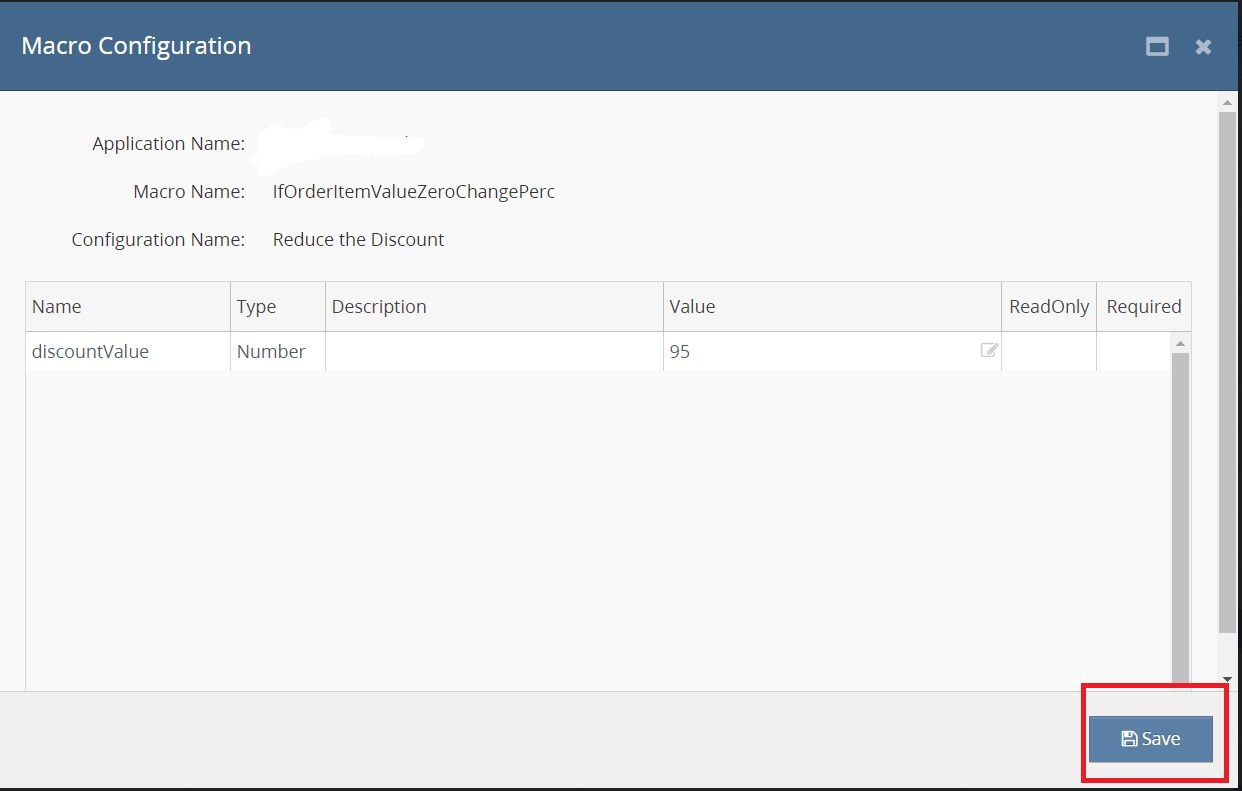Click the edit pencil icon in Value cell
The height and width of the screenshot is (791, 1242).
point(989,351)
